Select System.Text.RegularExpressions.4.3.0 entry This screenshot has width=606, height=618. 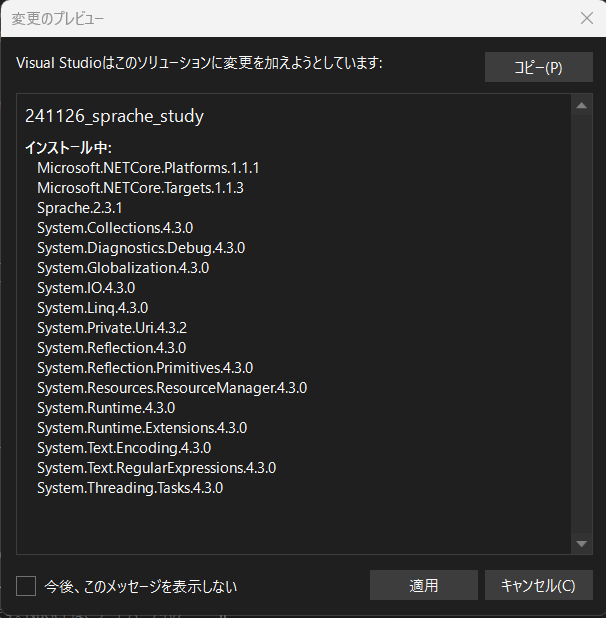[156, 468]
